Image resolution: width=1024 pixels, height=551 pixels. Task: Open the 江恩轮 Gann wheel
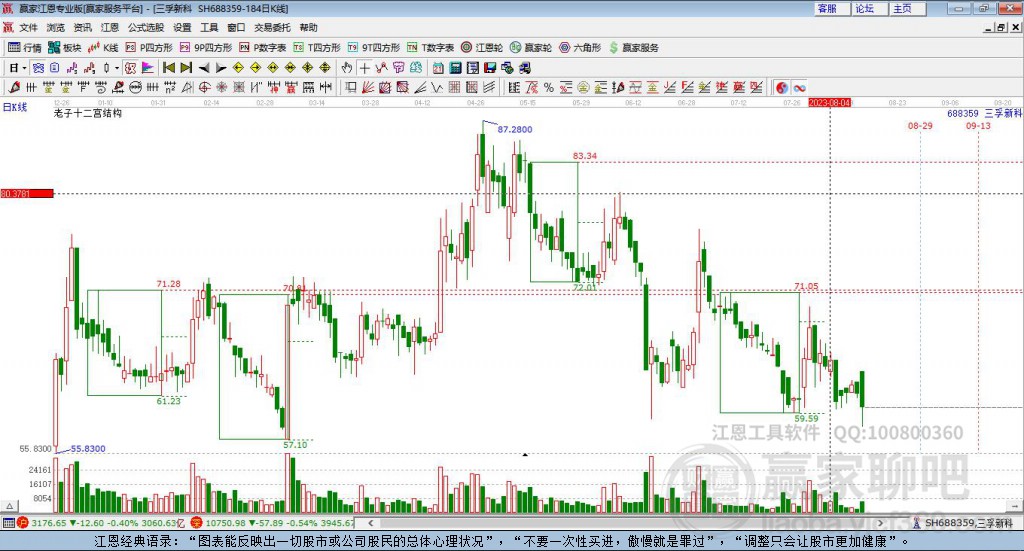coord(482,48)
